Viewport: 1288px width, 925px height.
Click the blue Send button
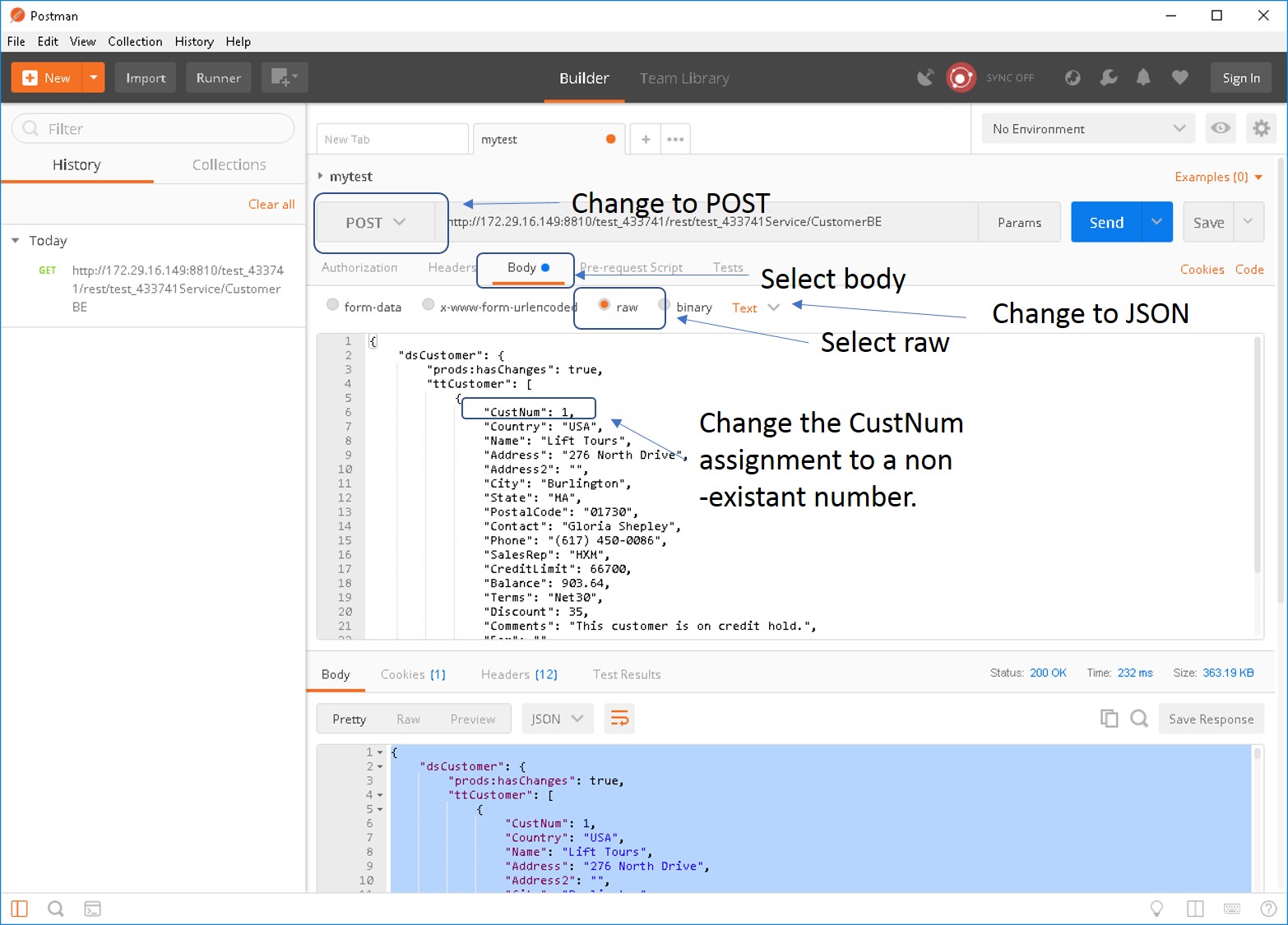point(1106,222)
